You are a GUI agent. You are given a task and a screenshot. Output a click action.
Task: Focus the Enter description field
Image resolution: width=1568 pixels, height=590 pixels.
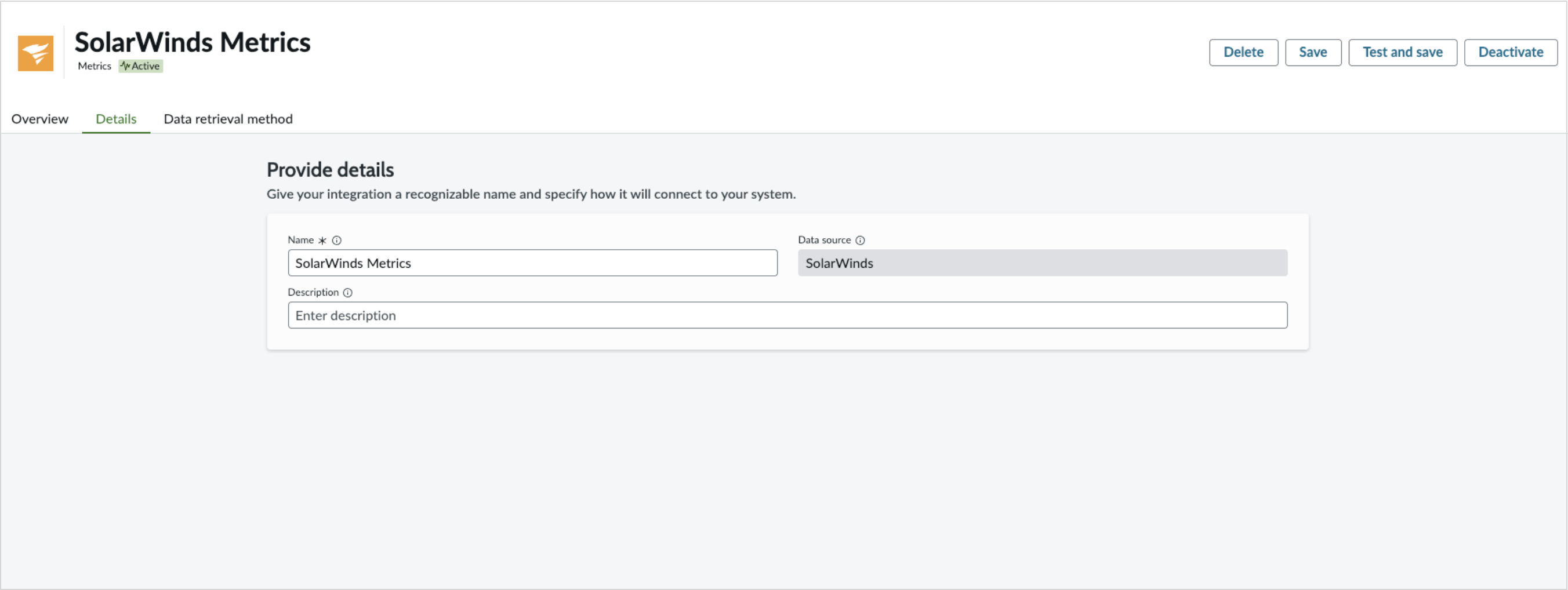pos(787,315)
